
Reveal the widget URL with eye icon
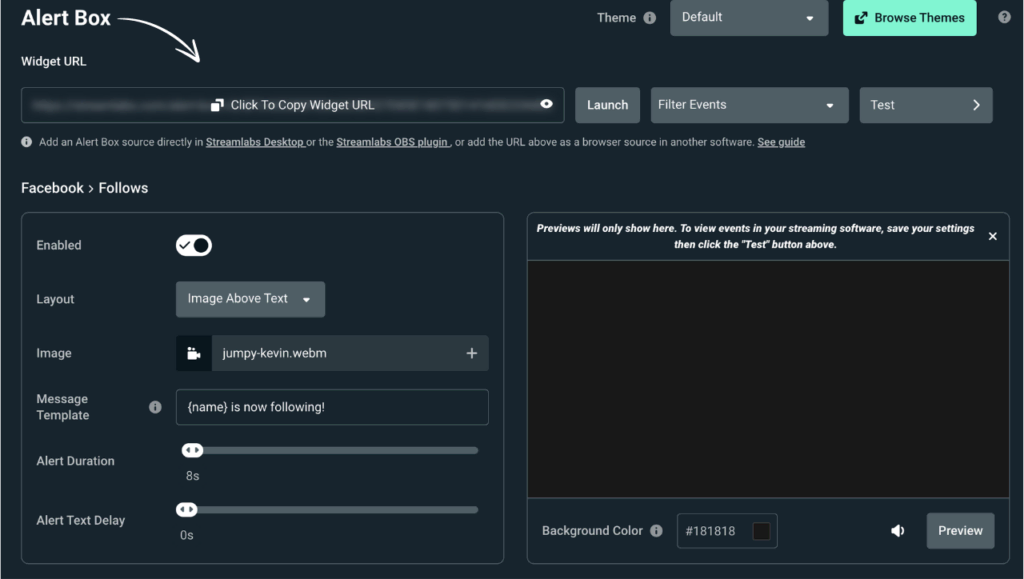tap(546, 104)
